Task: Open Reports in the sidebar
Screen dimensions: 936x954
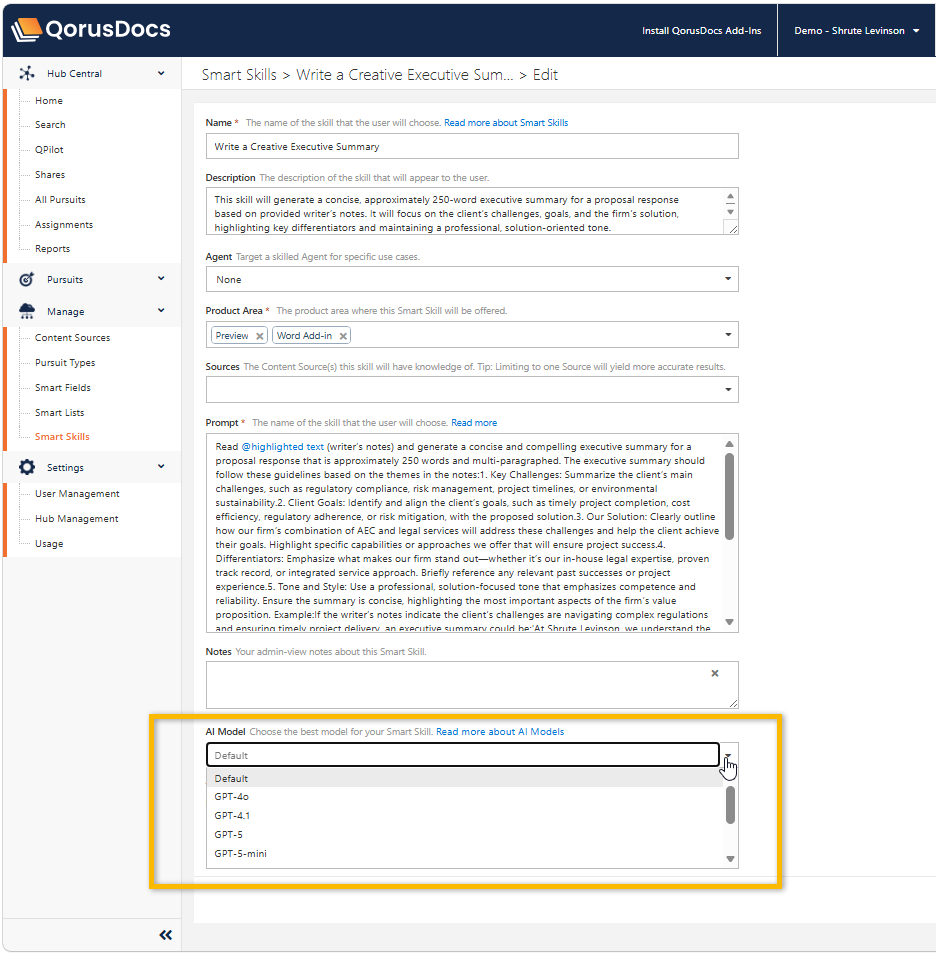Action: click(52, 249)
